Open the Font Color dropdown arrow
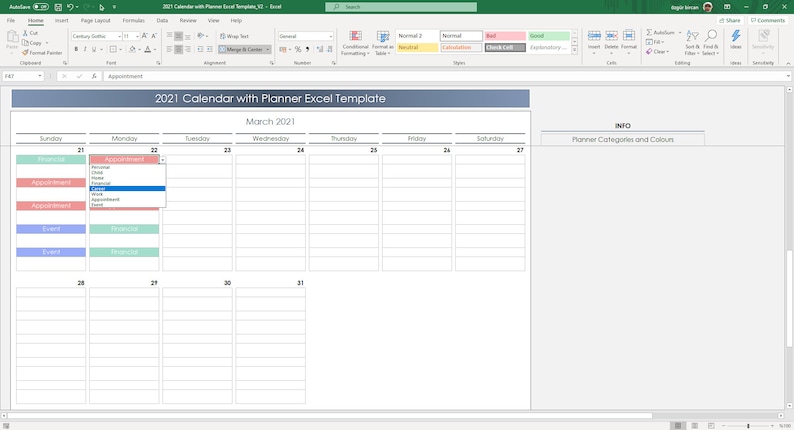 tap(154, 50)
